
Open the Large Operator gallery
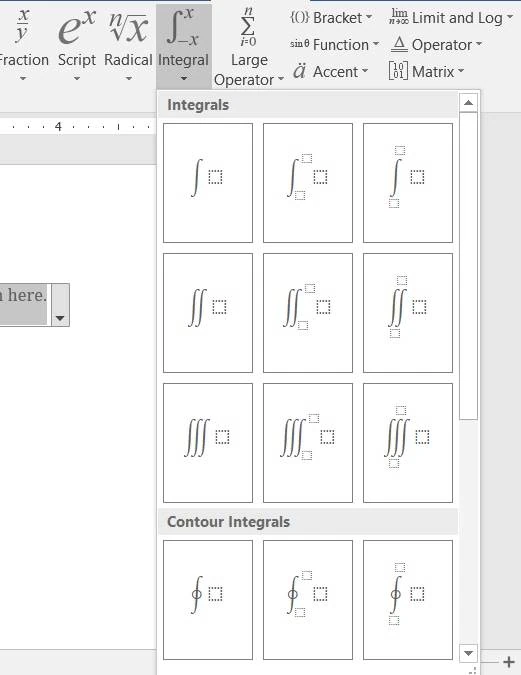point(249,46)
